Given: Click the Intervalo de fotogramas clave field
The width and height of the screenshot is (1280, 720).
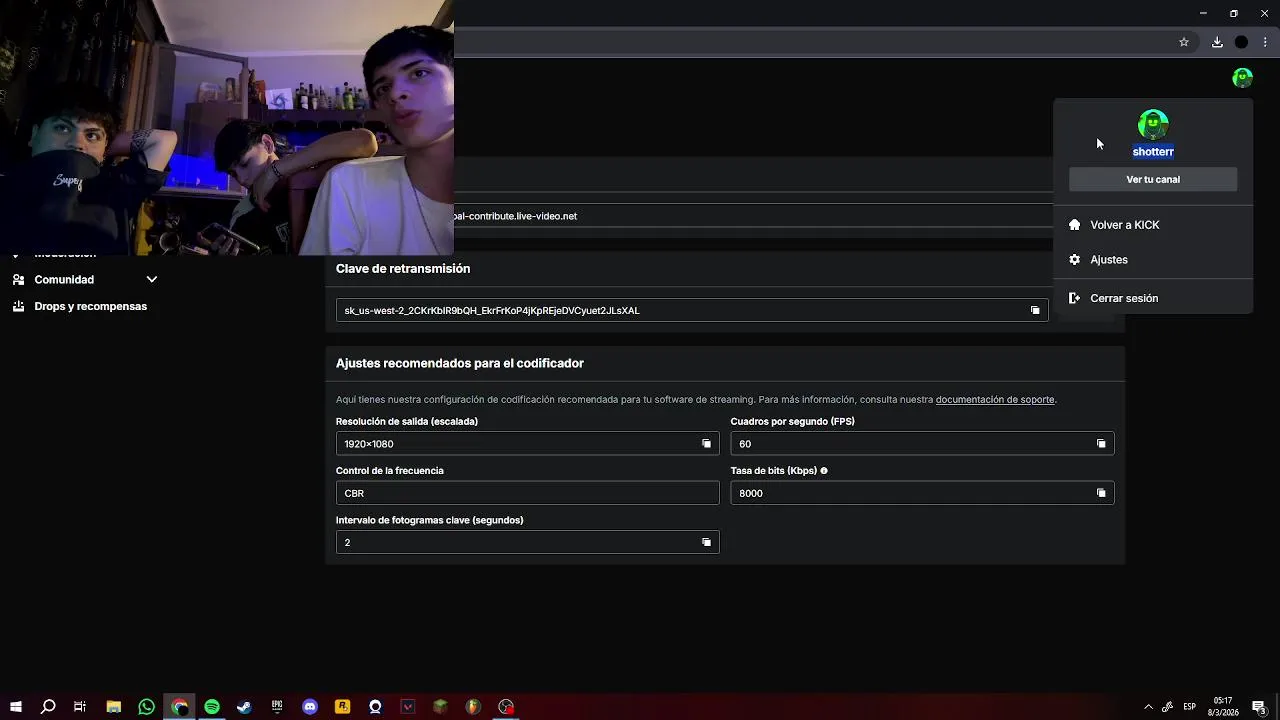Looking at the screenshot, I should 527,542.
